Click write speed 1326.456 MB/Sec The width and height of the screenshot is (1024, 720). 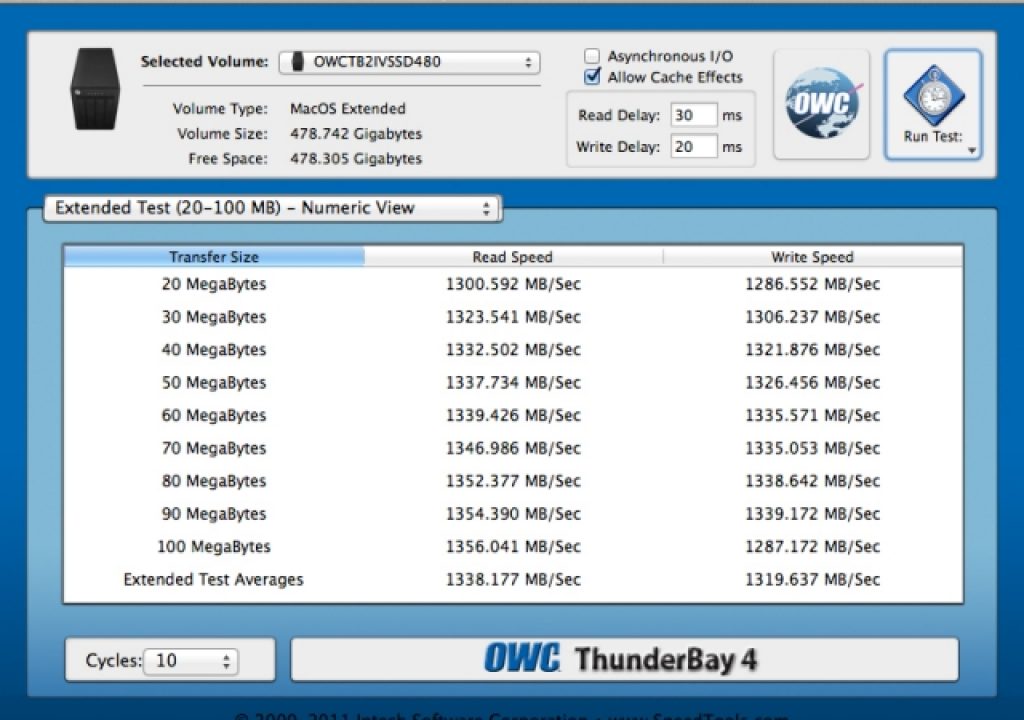tap(812, 382)
